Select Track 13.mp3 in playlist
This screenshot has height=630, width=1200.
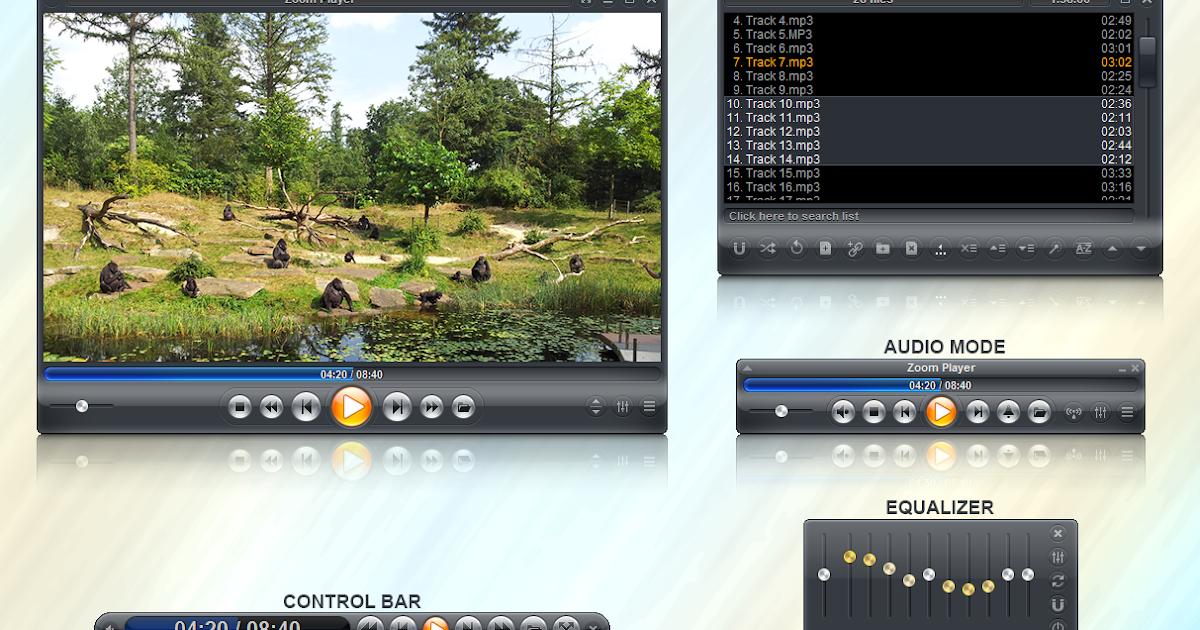tap(929, 146)
